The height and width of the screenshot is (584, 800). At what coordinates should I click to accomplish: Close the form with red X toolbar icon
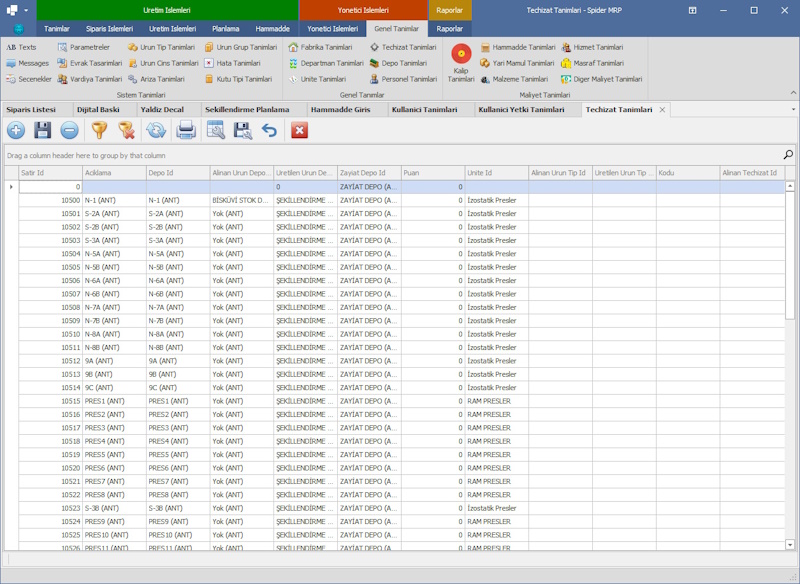[299, 131]
